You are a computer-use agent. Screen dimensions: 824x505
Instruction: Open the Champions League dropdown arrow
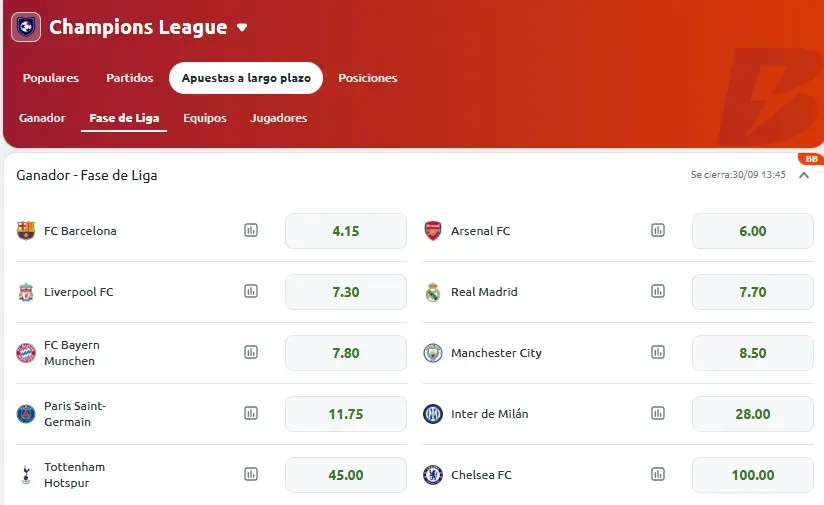coord(242,28)
